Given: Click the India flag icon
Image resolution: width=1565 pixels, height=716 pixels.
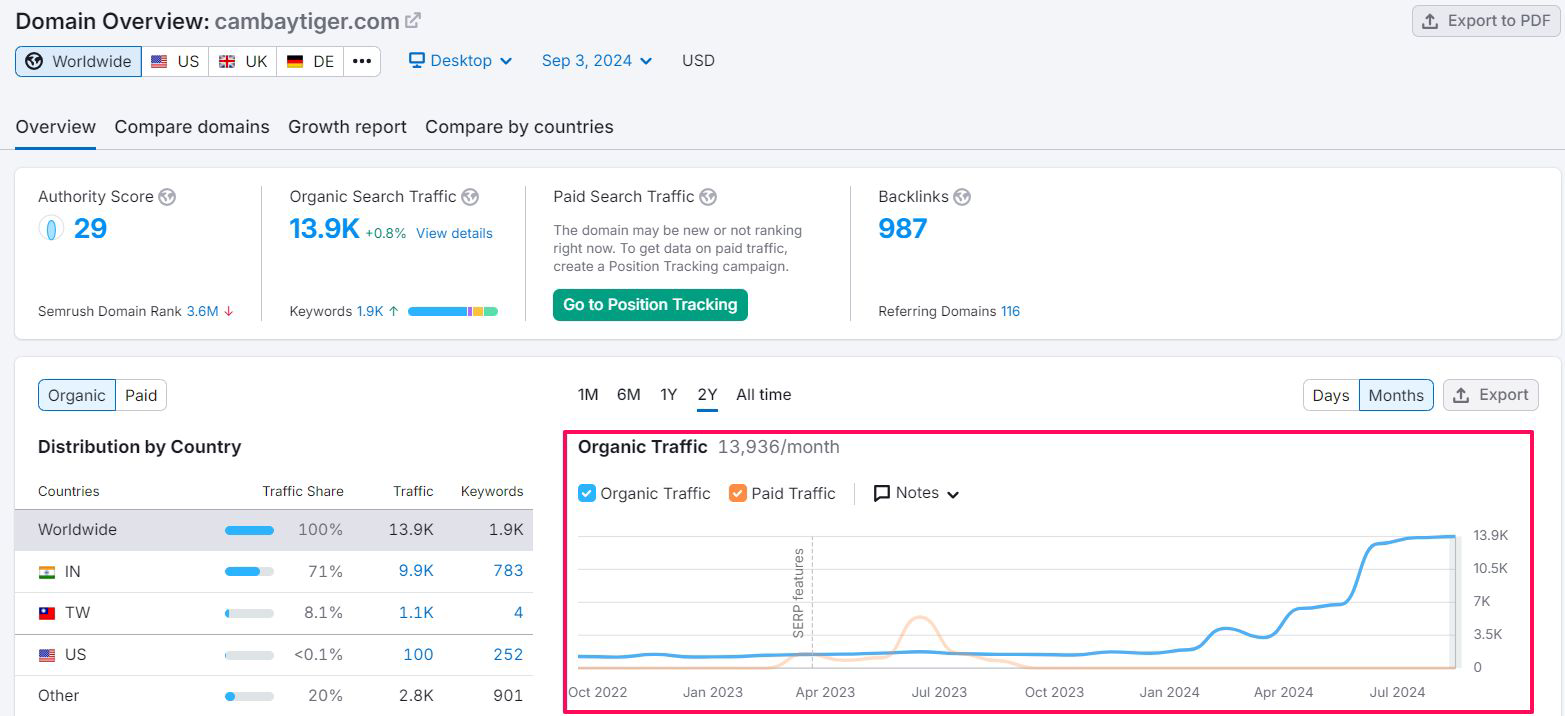Looking at the screenshot, I should [x=47, y=572].
